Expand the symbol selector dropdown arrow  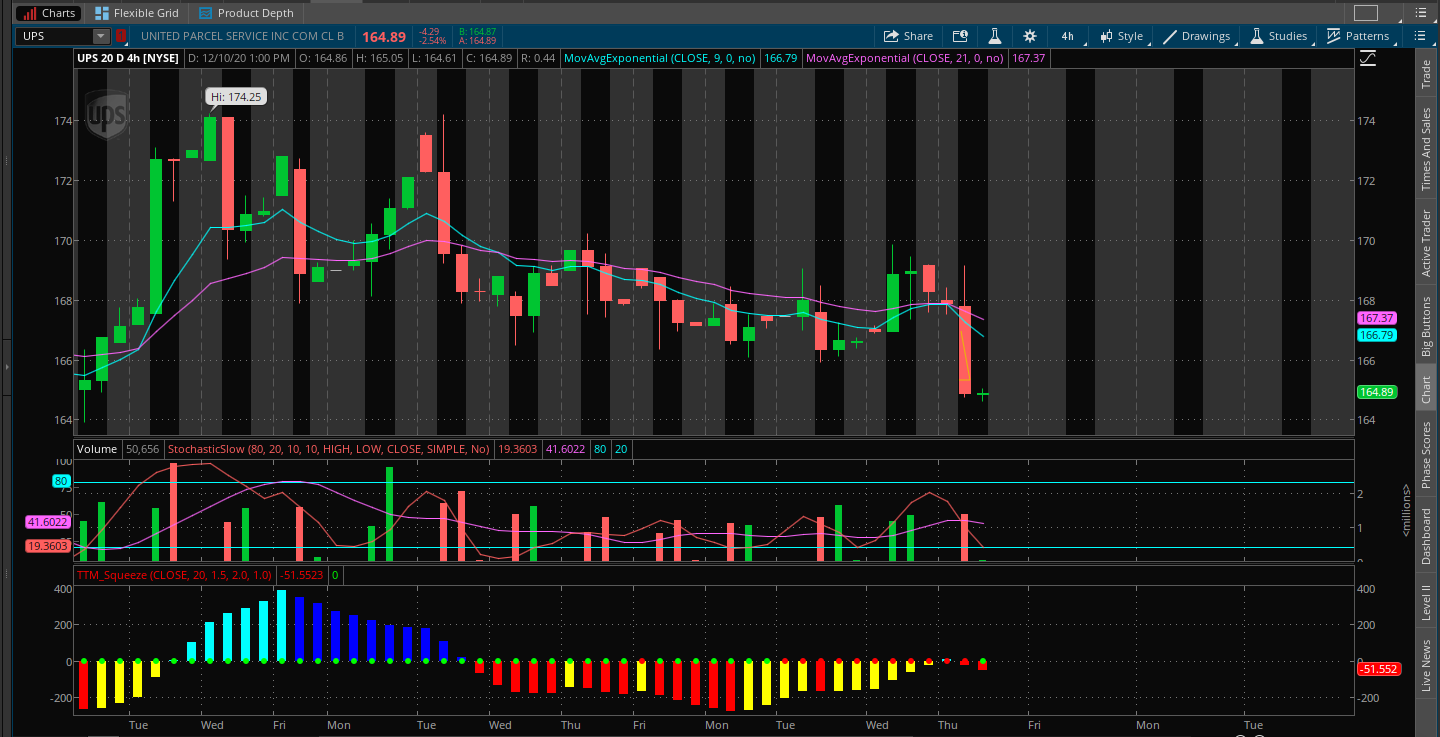(x=101, y=36)
